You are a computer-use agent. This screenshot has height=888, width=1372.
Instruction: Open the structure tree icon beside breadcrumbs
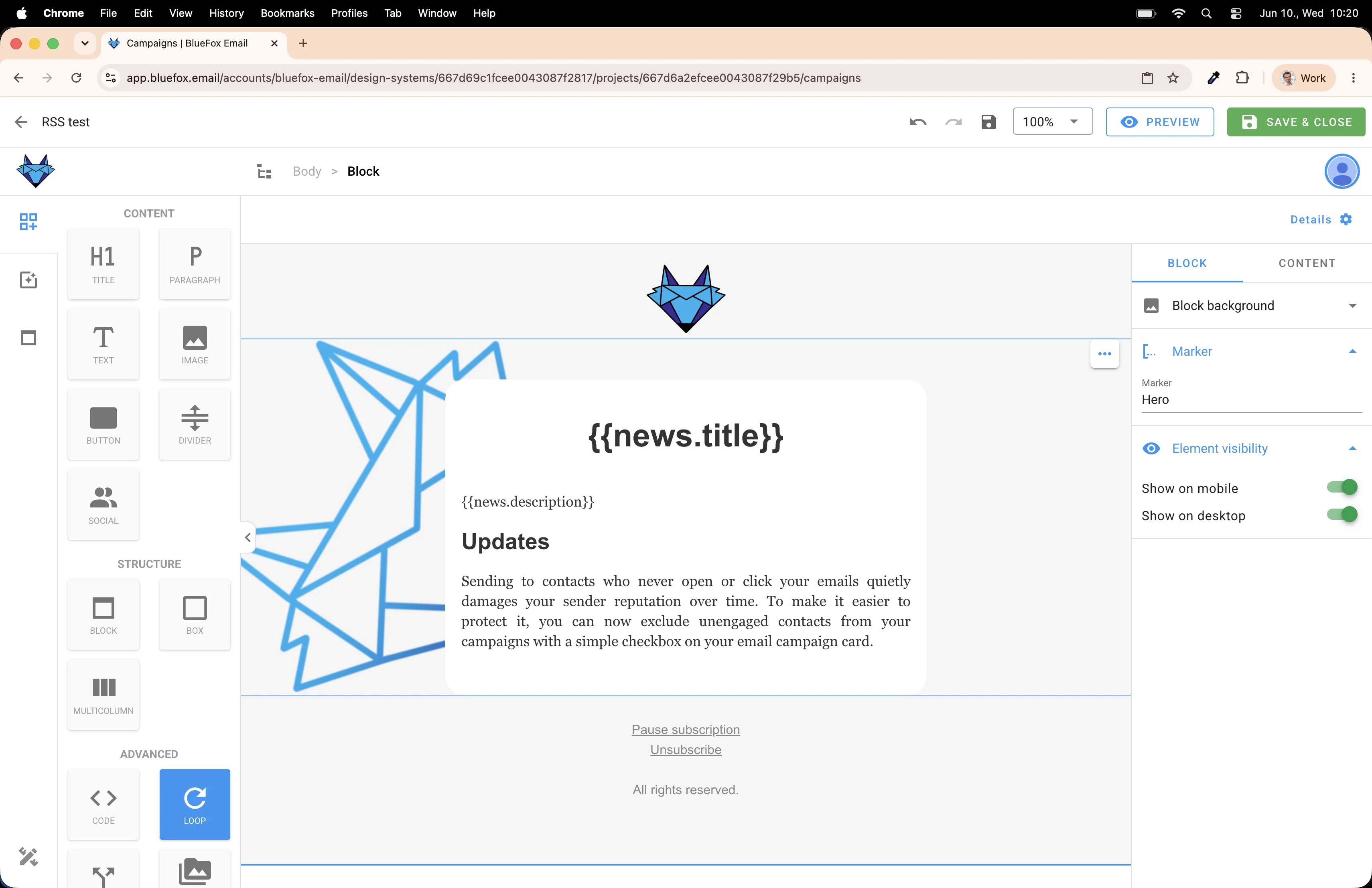(x=264, y=172)
